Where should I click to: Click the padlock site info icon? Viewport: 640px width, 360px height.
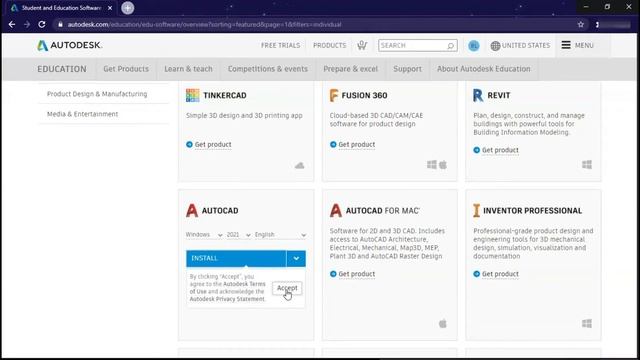coord(60,24)
